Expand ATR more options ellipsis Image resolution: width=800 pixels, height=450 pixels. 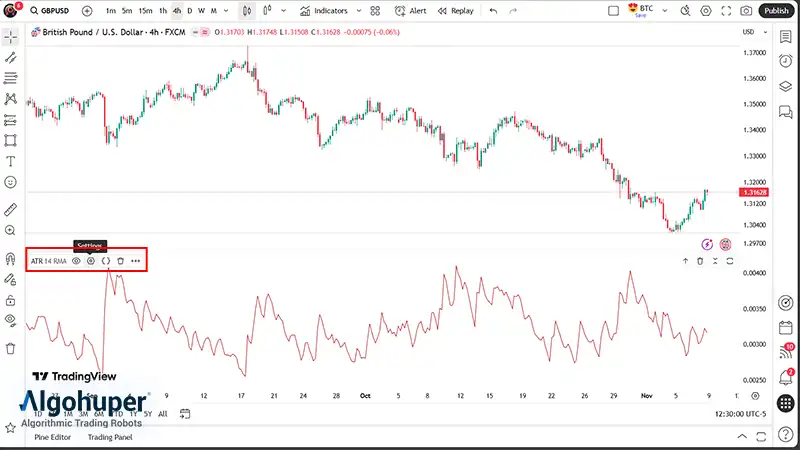136,261
